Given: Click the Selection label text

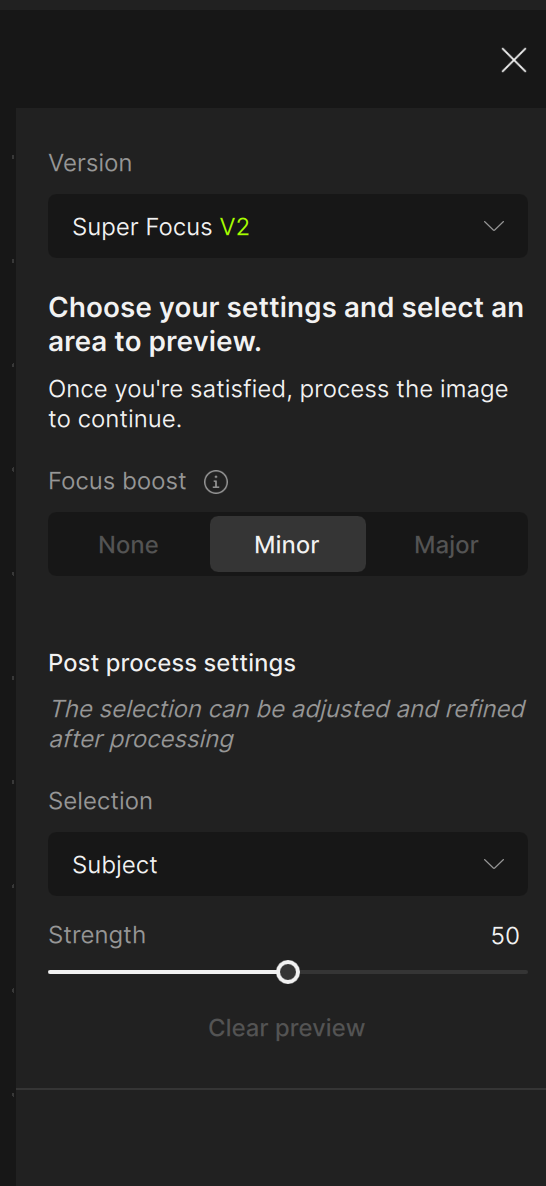Looking at the screenshot, I should 101,801.
